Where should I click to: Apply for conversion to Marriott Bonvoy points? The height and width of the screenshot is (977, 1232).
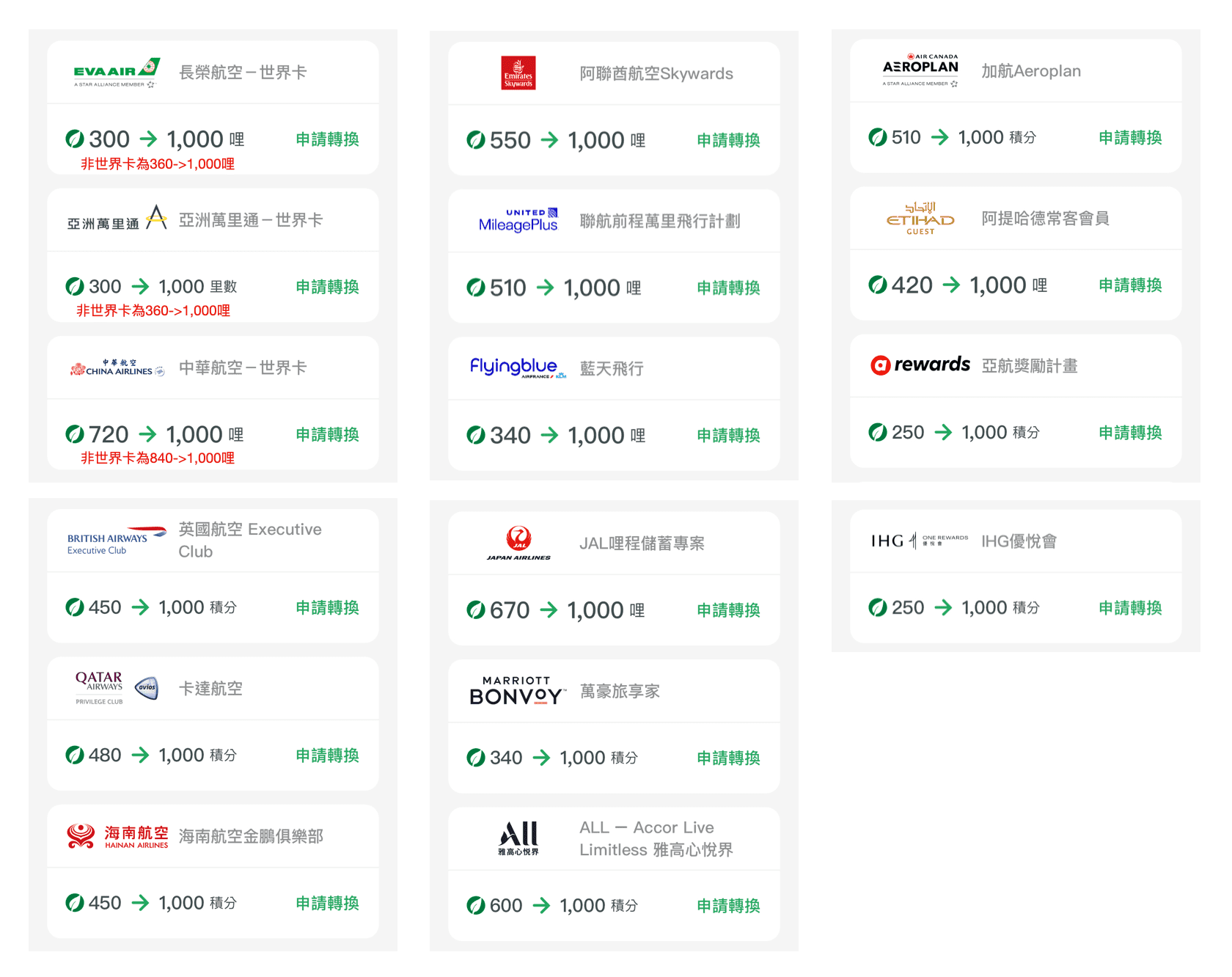(728, 758)
